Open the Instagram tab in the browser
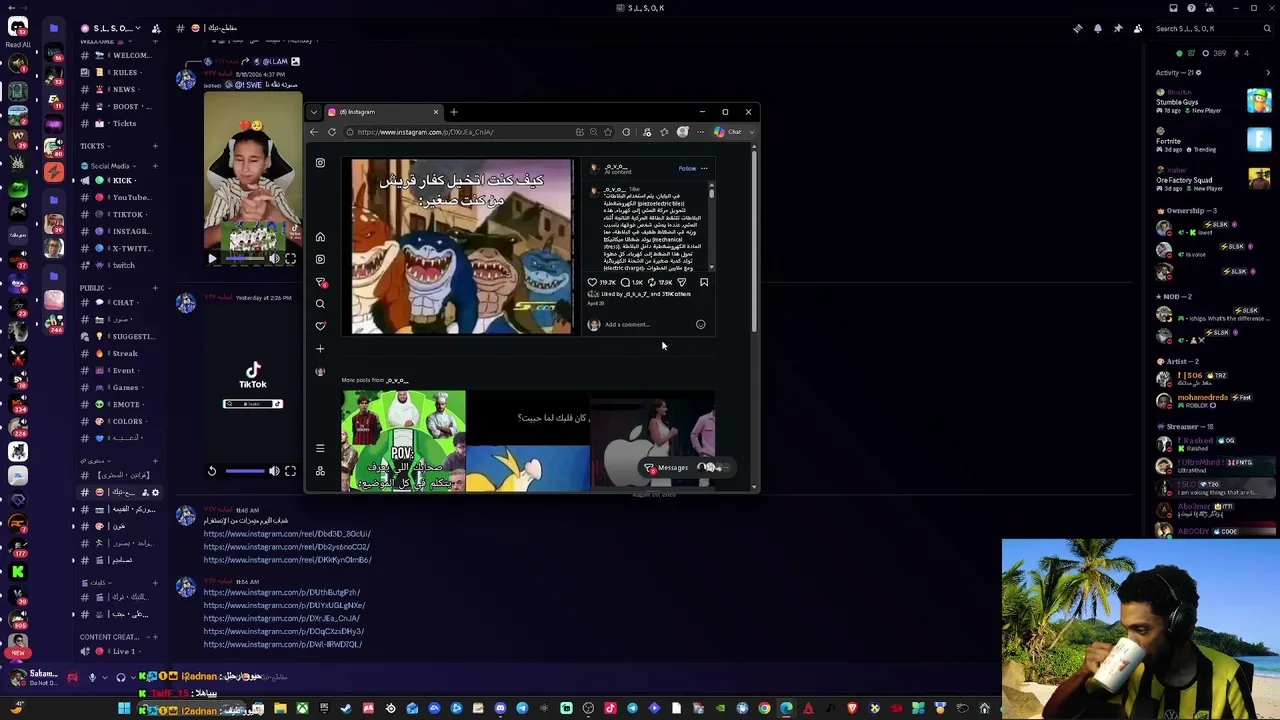1280x720 pixels. [x=385, y=112]
